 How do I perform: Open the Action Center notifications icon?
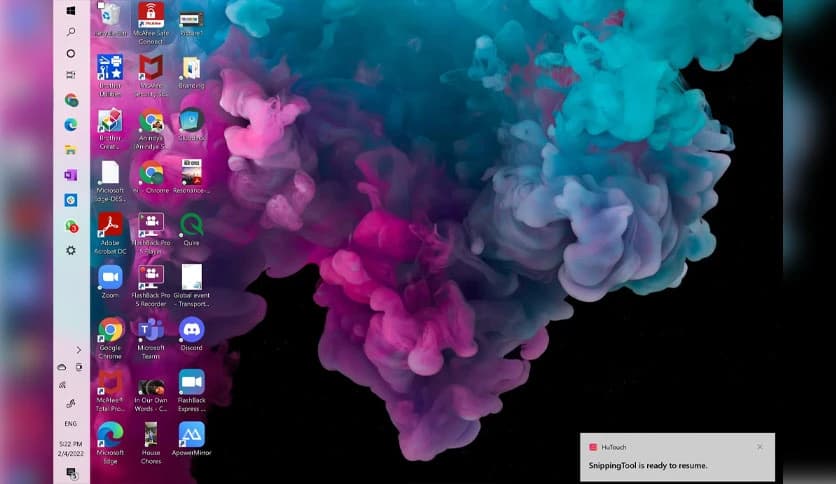tap(71, 472)
